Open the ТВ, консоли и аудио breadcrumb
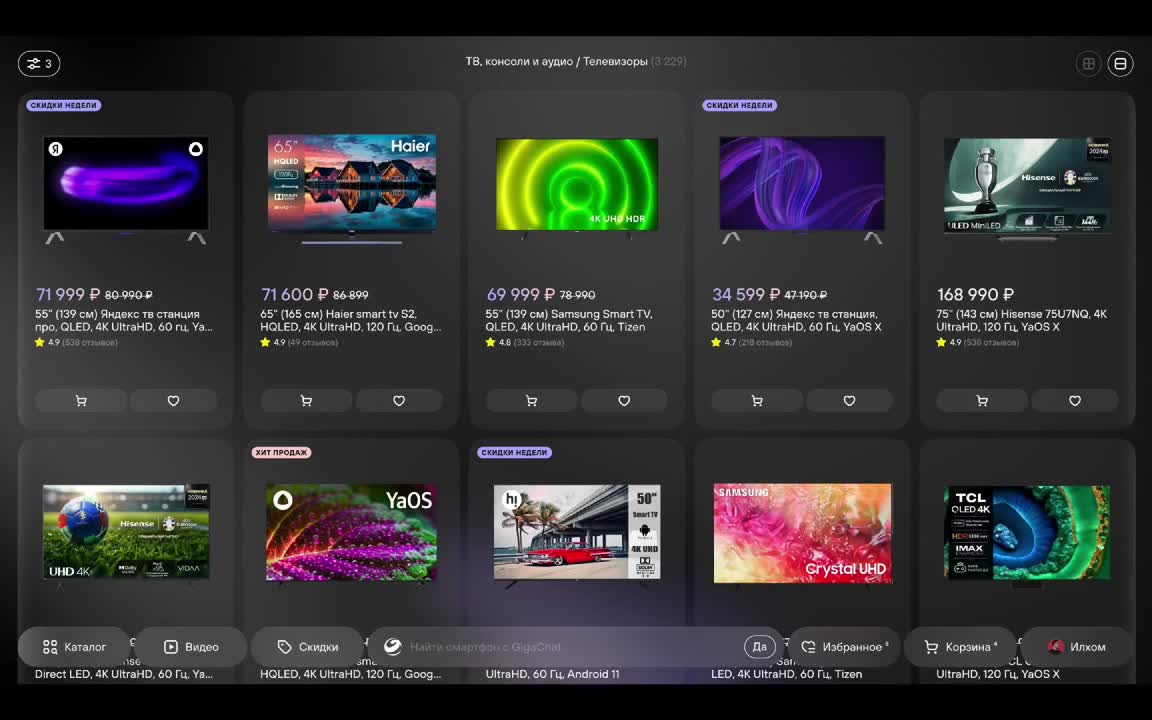1152x720 pixels. click(x=519, y=62)
